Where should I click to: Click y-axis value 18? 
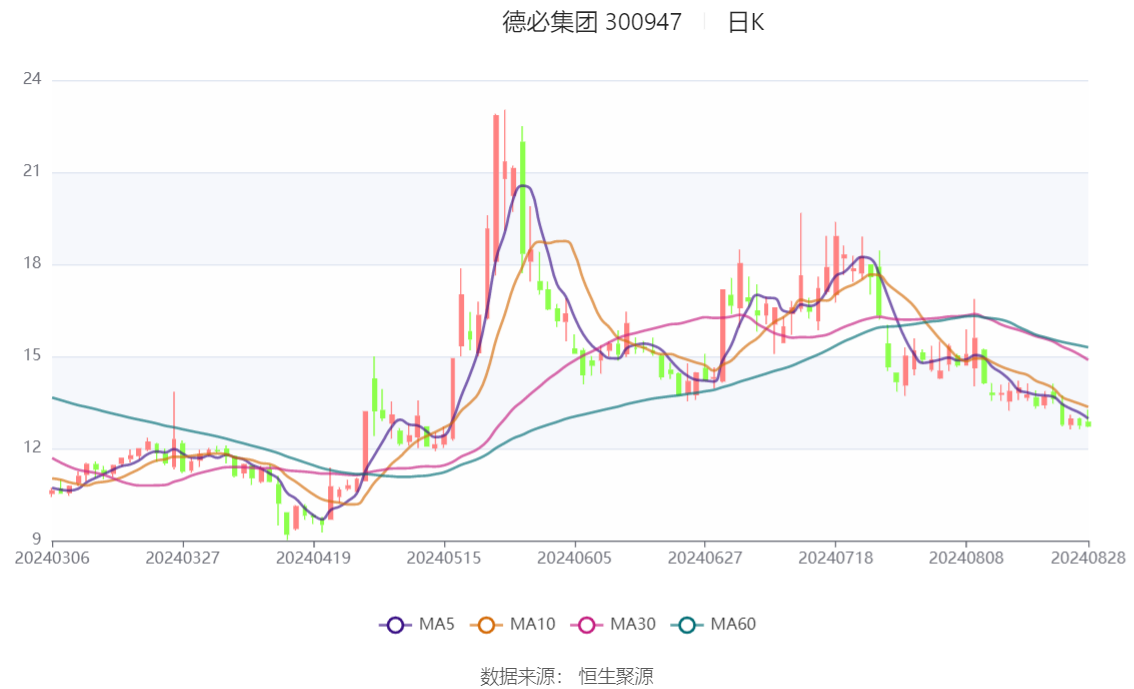point(32,263)
